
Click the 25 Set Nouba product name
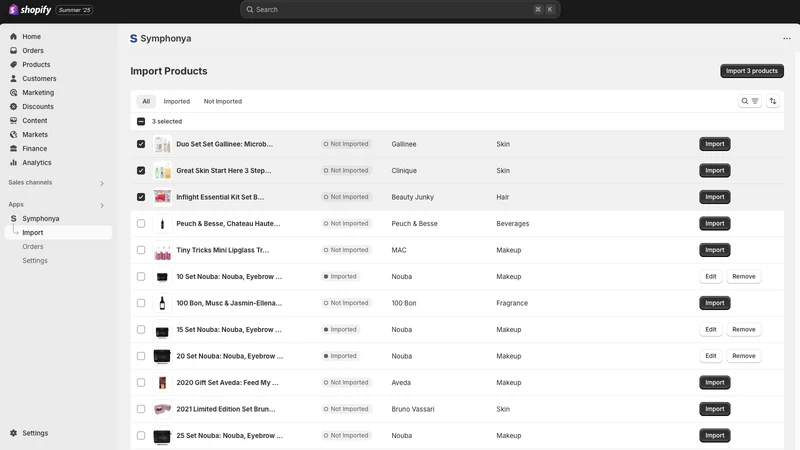click(229, 436)
